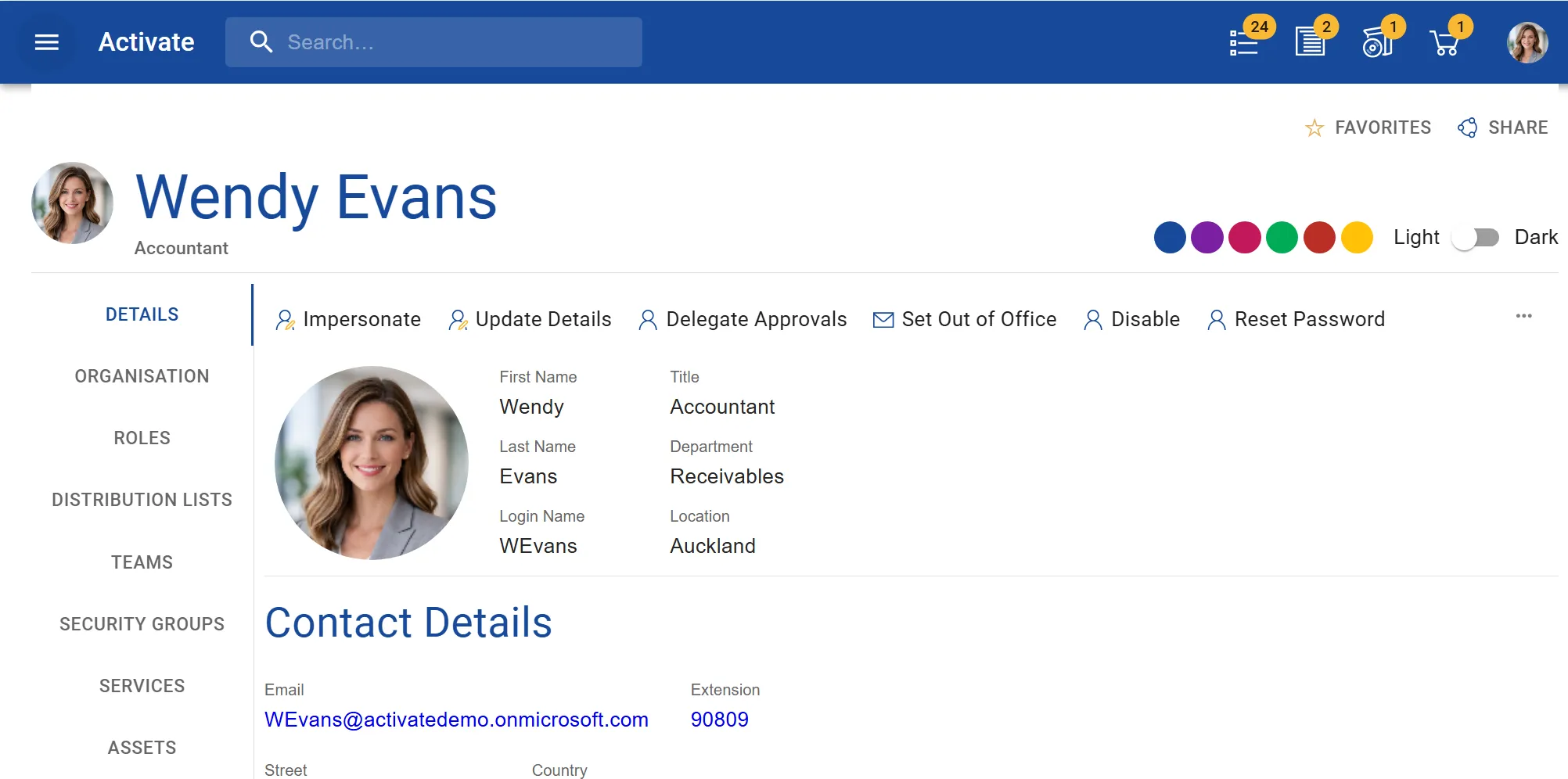Open the shopping cart icon
The image size is (1568, 779).
pos(1444,42)
